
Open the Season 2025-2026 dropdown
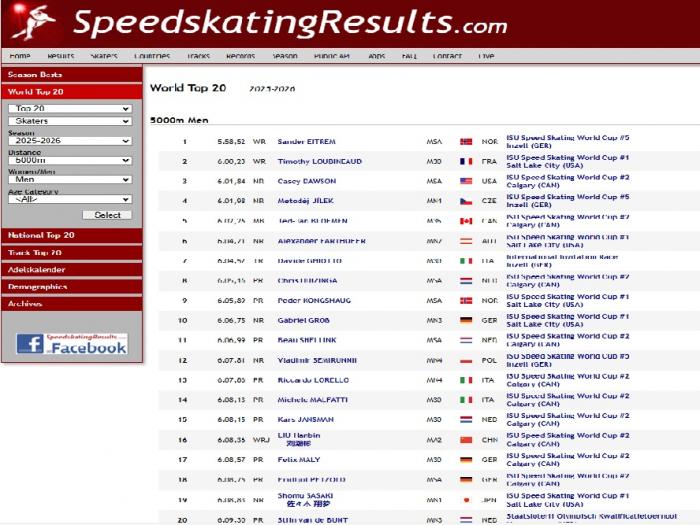[x=70, y=141]
